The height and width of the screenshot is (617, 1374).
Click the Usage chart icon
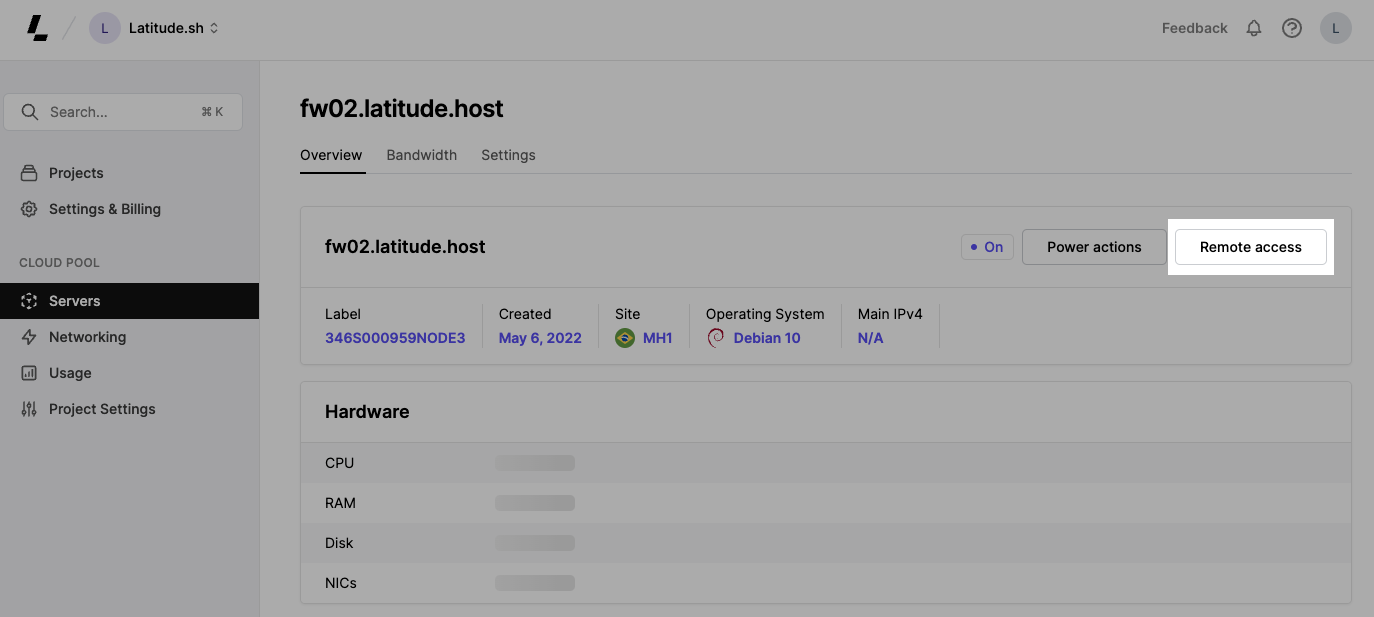[29, 373]
